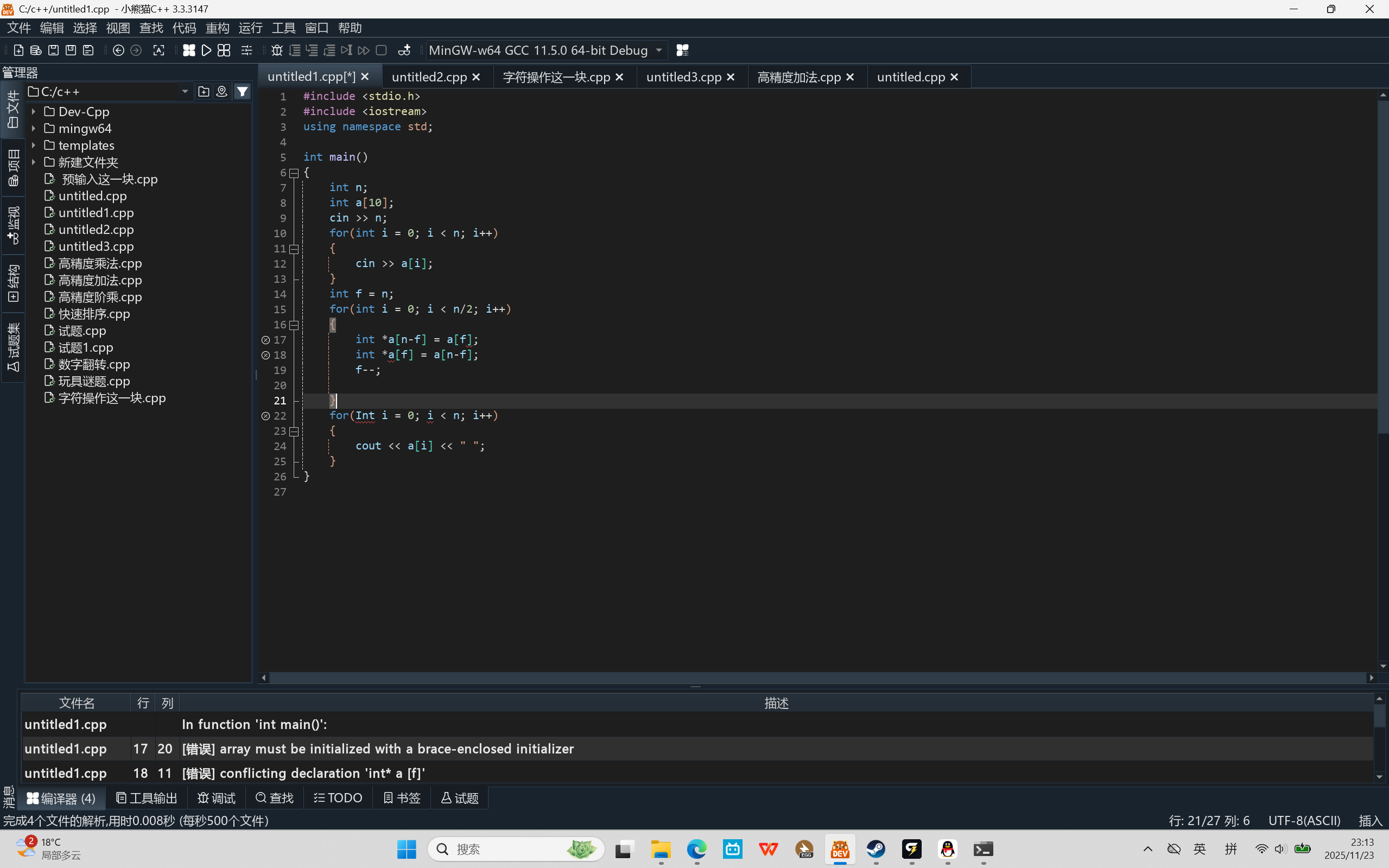Click the Run program play icon
Image resolution: width=1389 pixels, height=868 pixels.
[x=207, y=50]
